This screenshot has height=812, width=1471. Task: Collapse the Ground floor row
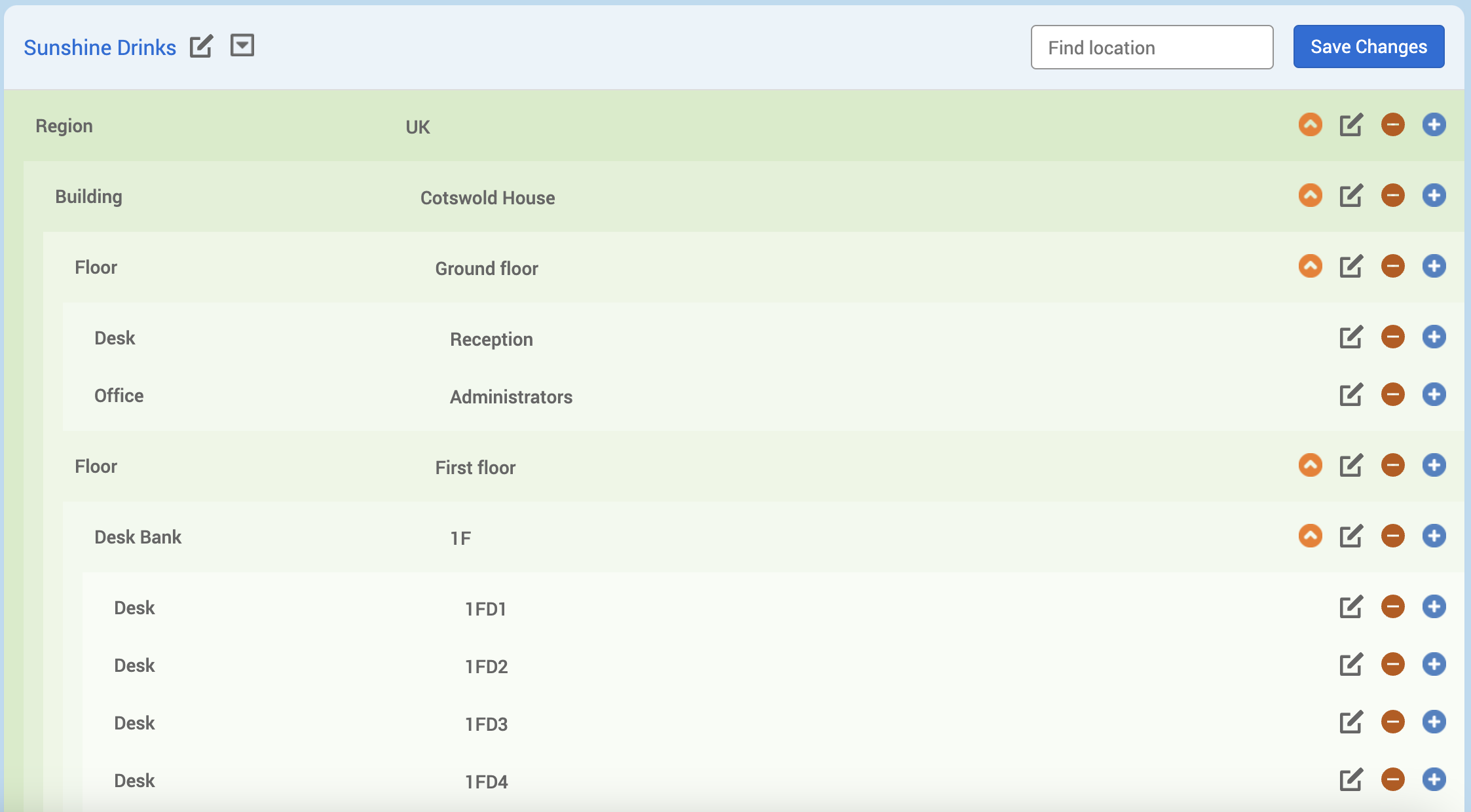(x=1310, y=266)
